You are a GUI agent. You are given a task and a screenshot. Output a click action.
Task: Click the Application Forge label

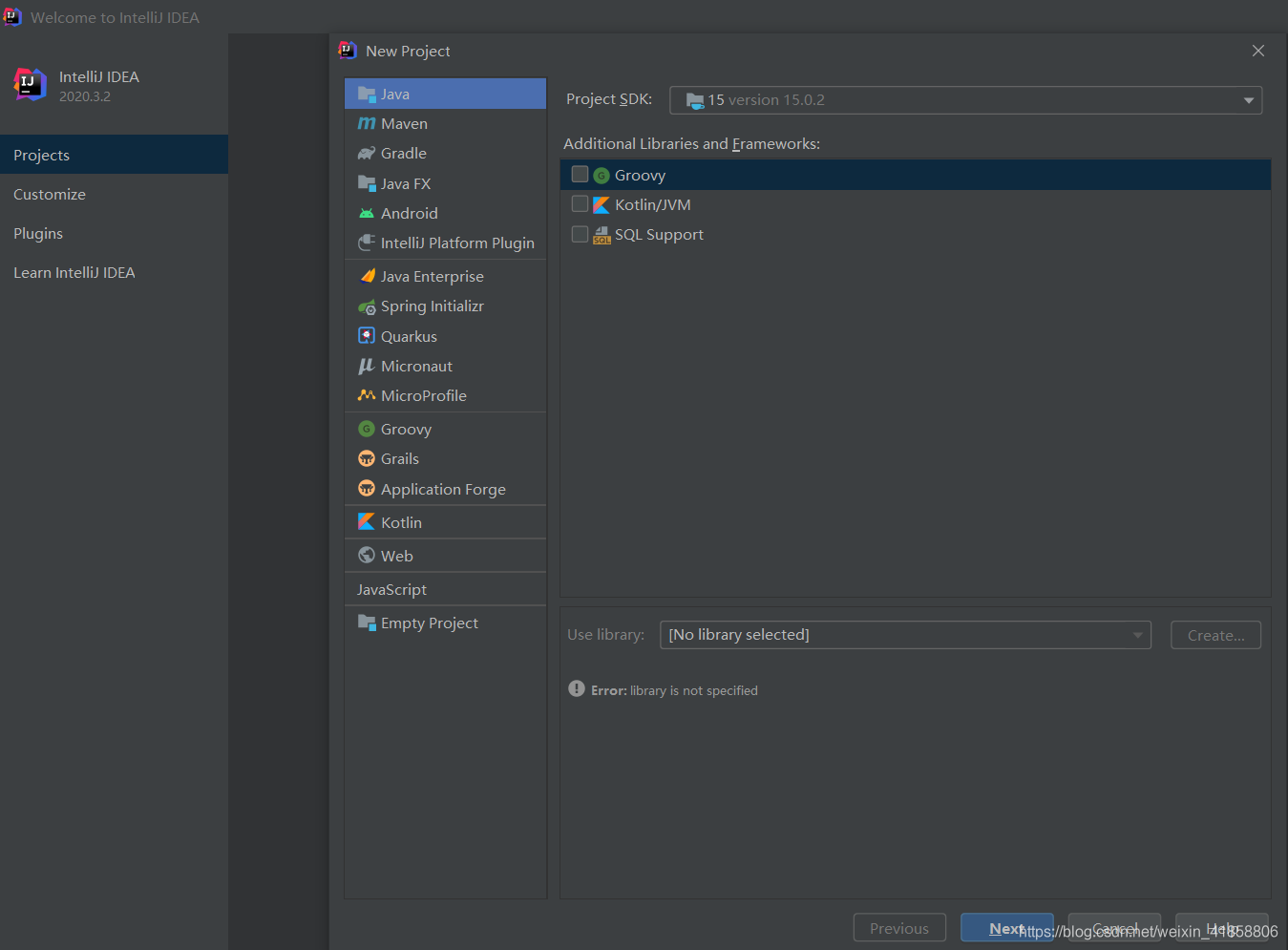click(443, 489)
